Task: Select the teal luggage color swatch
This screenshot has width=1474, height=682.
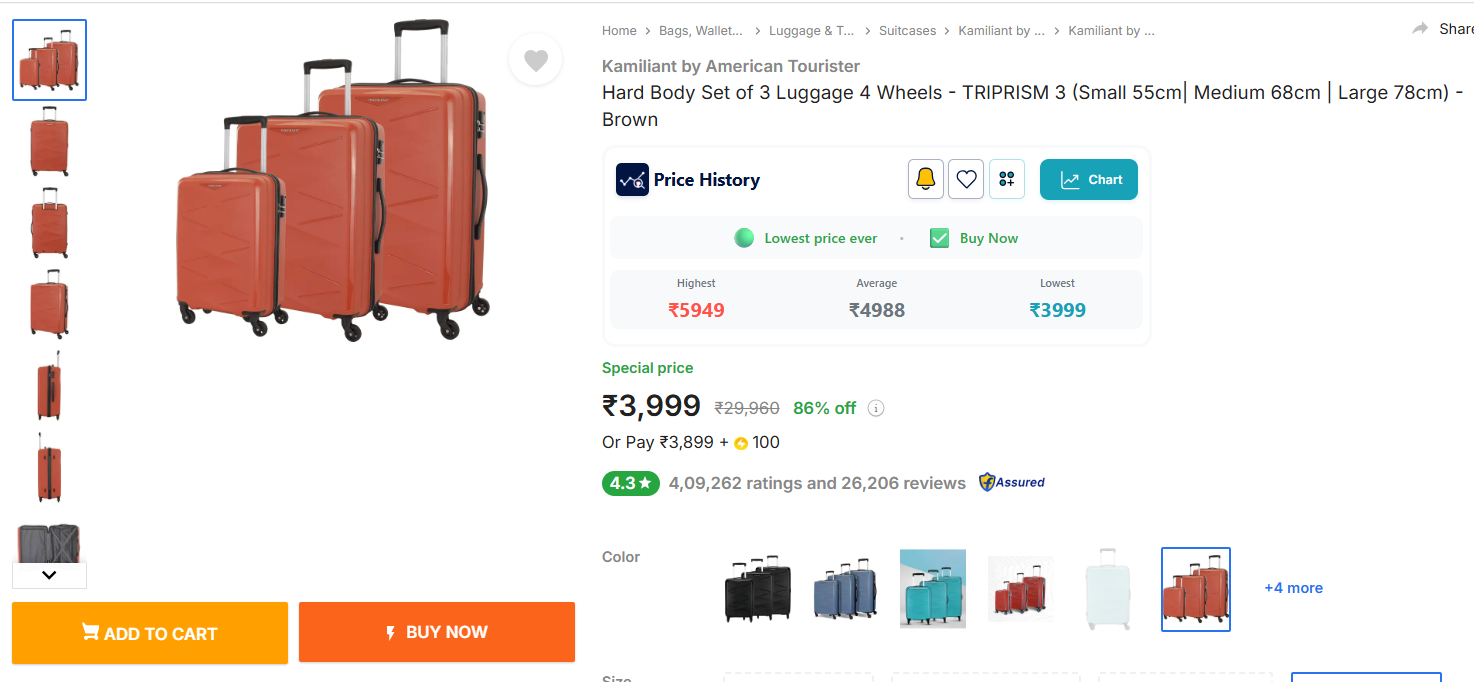Action: click(x=932, y=588)
